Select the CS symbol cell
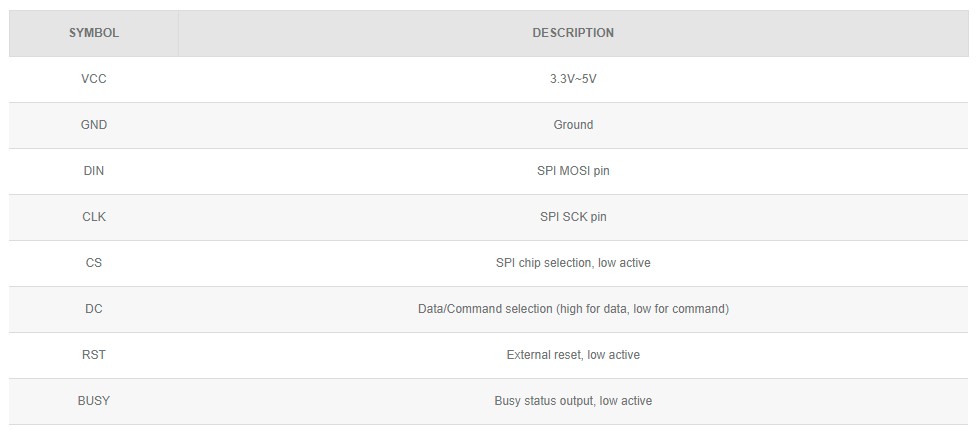 [94, 263]
